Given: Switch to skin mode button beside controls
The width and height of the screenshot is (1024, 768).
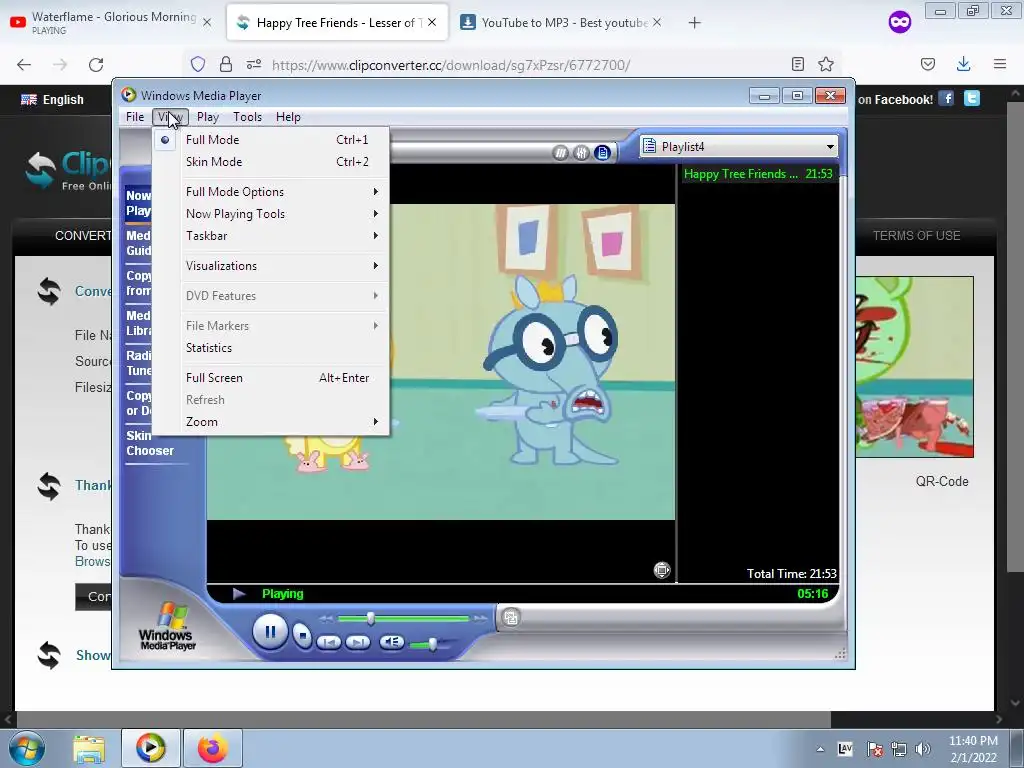Looking at the screenshot, I should click(511, 617).
